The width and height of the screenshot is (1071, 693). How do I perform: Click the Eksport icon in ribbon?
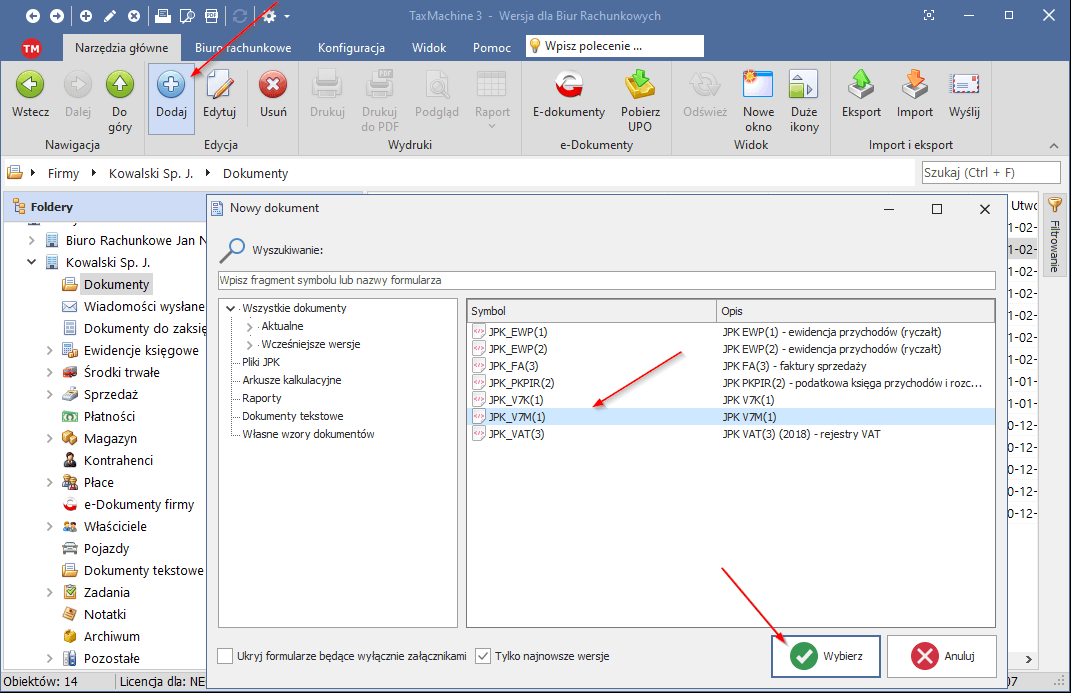(x=861, y=87)
